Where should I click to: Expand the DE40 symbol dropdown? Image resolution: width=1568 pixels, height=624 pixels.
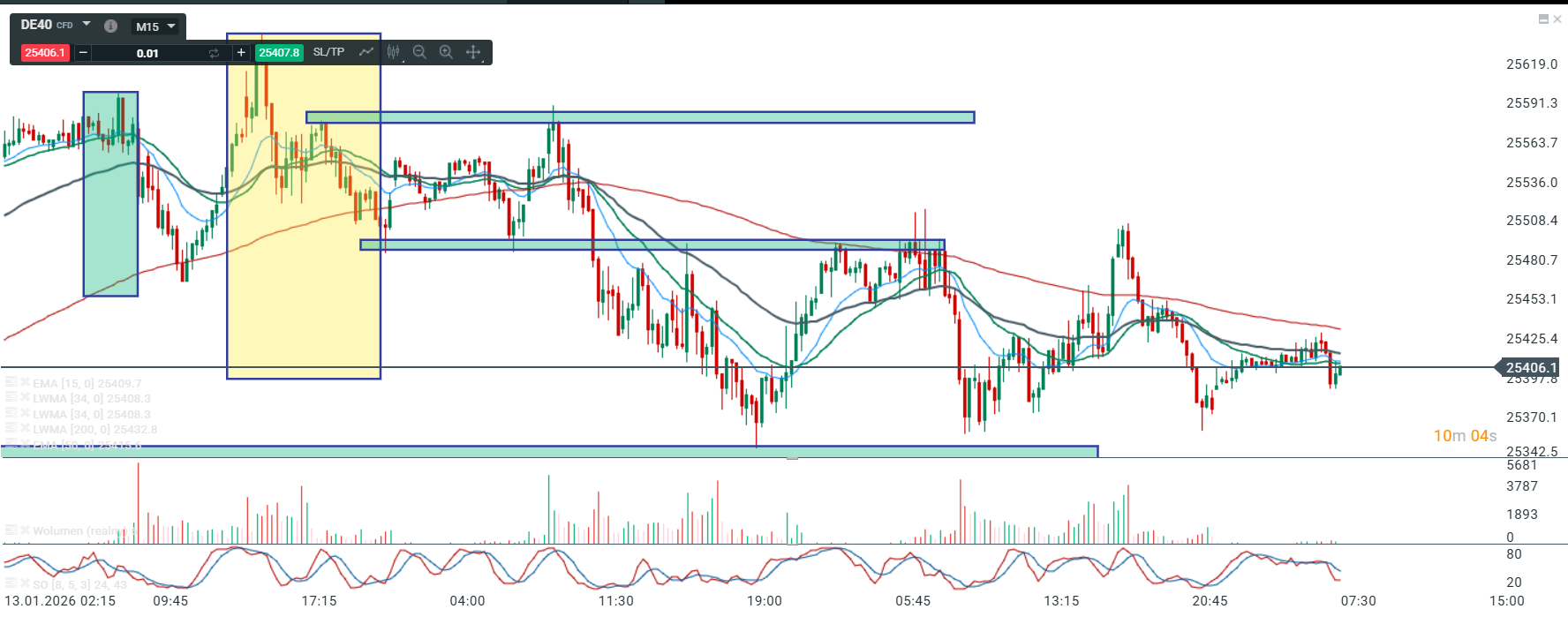[x=87, y=24]
